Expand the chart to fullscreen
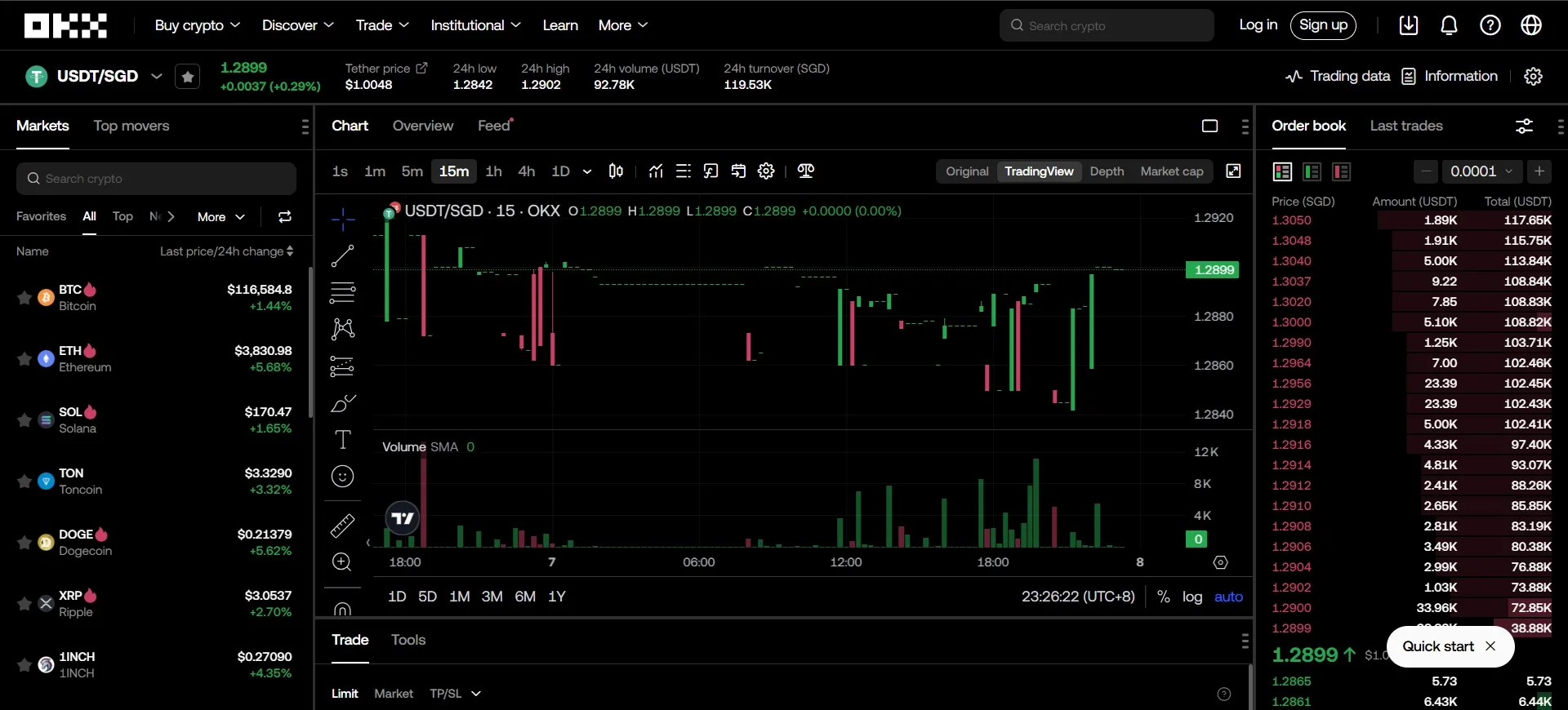 (1233, 171)
